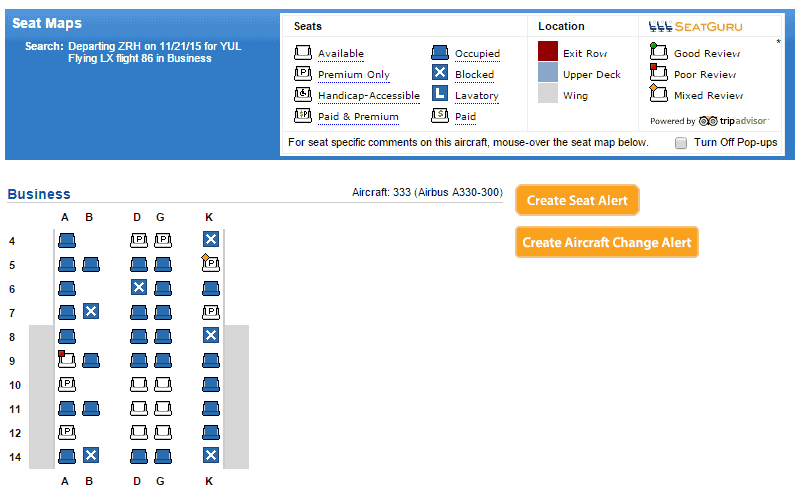The height and width of the screenshot is (497, 795).
Task: Choose premium seat 7K
Action: (x=210, y=312)
